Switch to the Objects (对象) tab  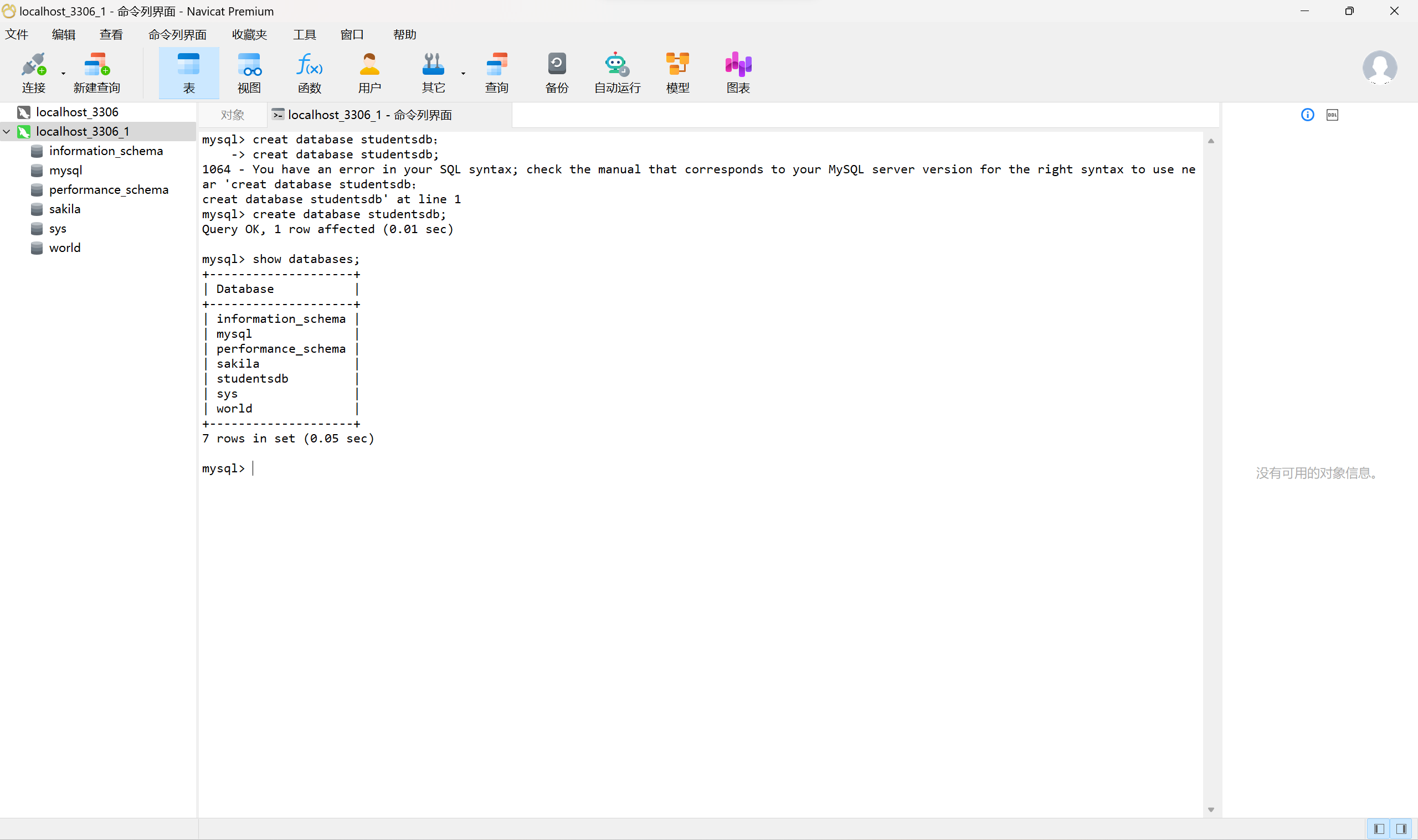tap(232, 115)
